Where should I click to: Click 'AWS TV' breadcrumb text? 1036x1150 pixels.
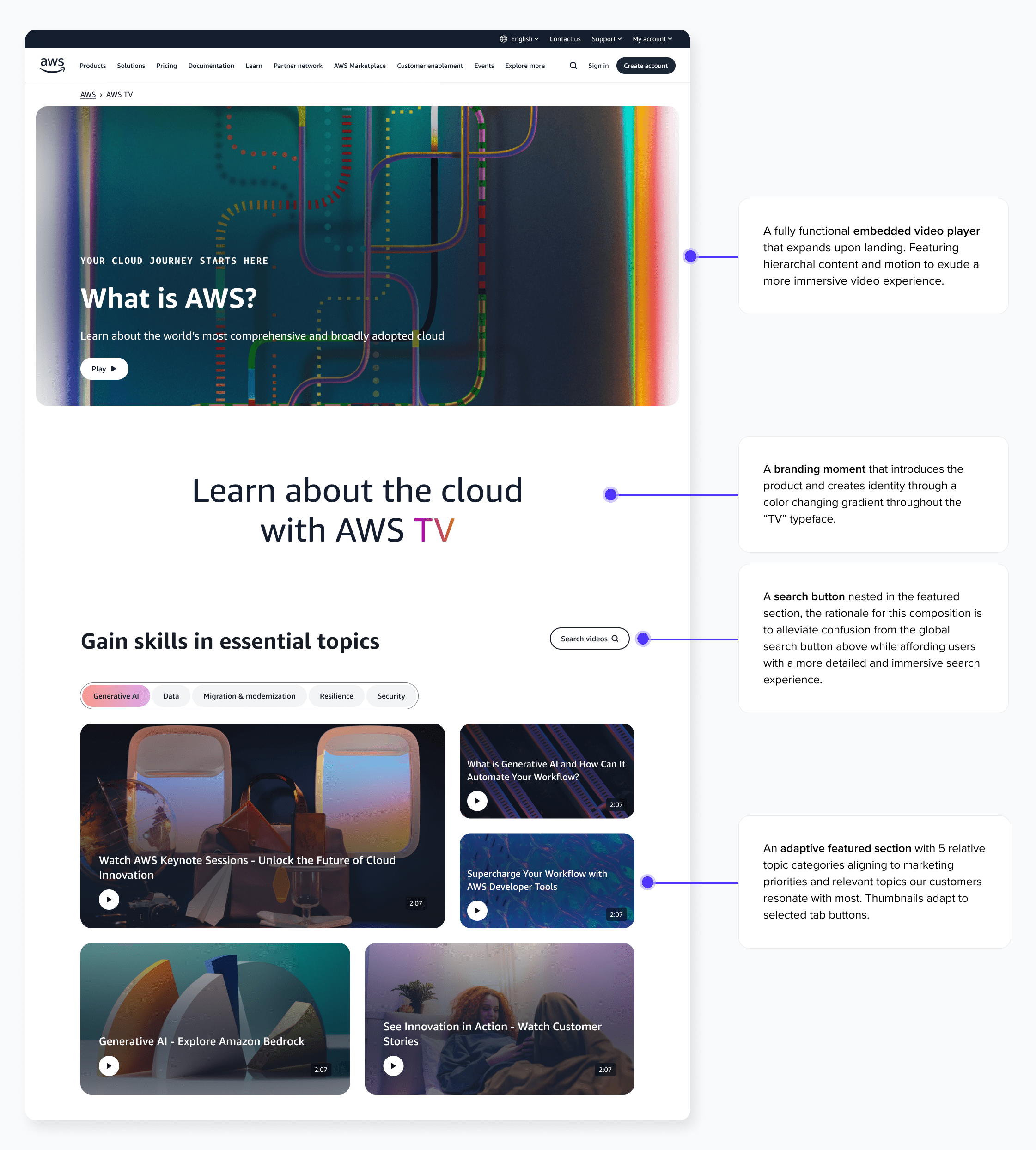point(119,95)
